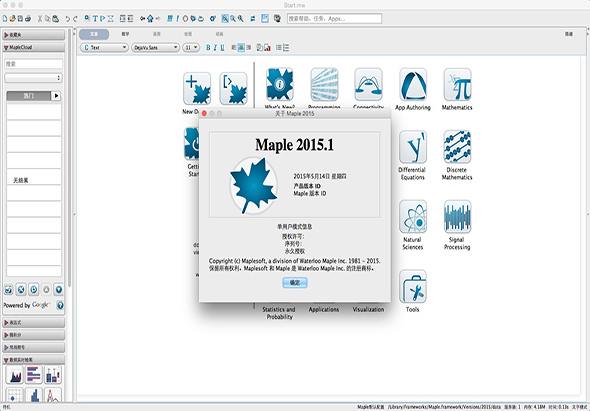Viewport: 590px width, 411px height.
Task: Click the confirm button in About Maple dialog
Action: point(295,283)
